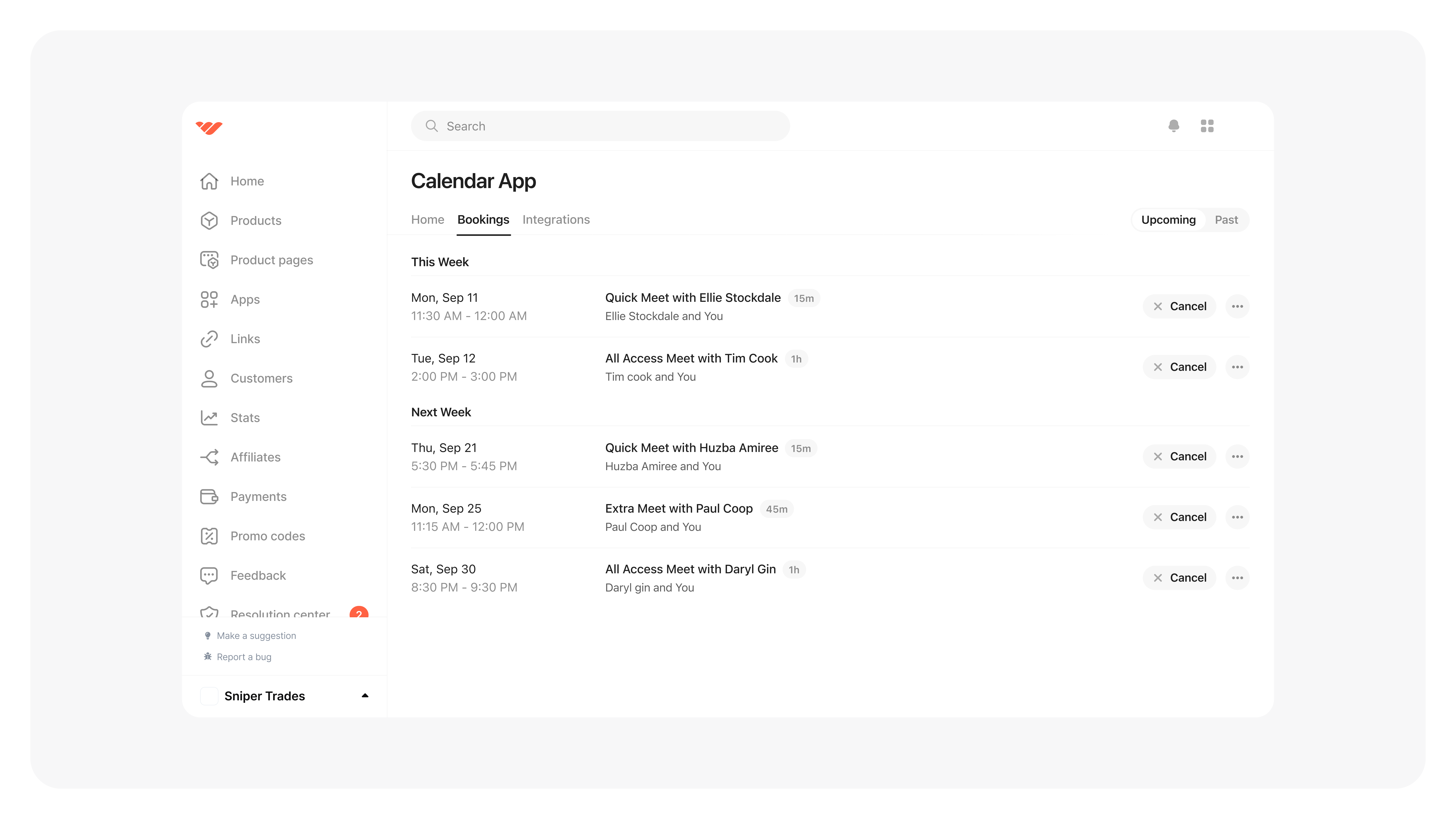
Task: Click the Promo codes sidebar icon
Action: pos(209,536)
